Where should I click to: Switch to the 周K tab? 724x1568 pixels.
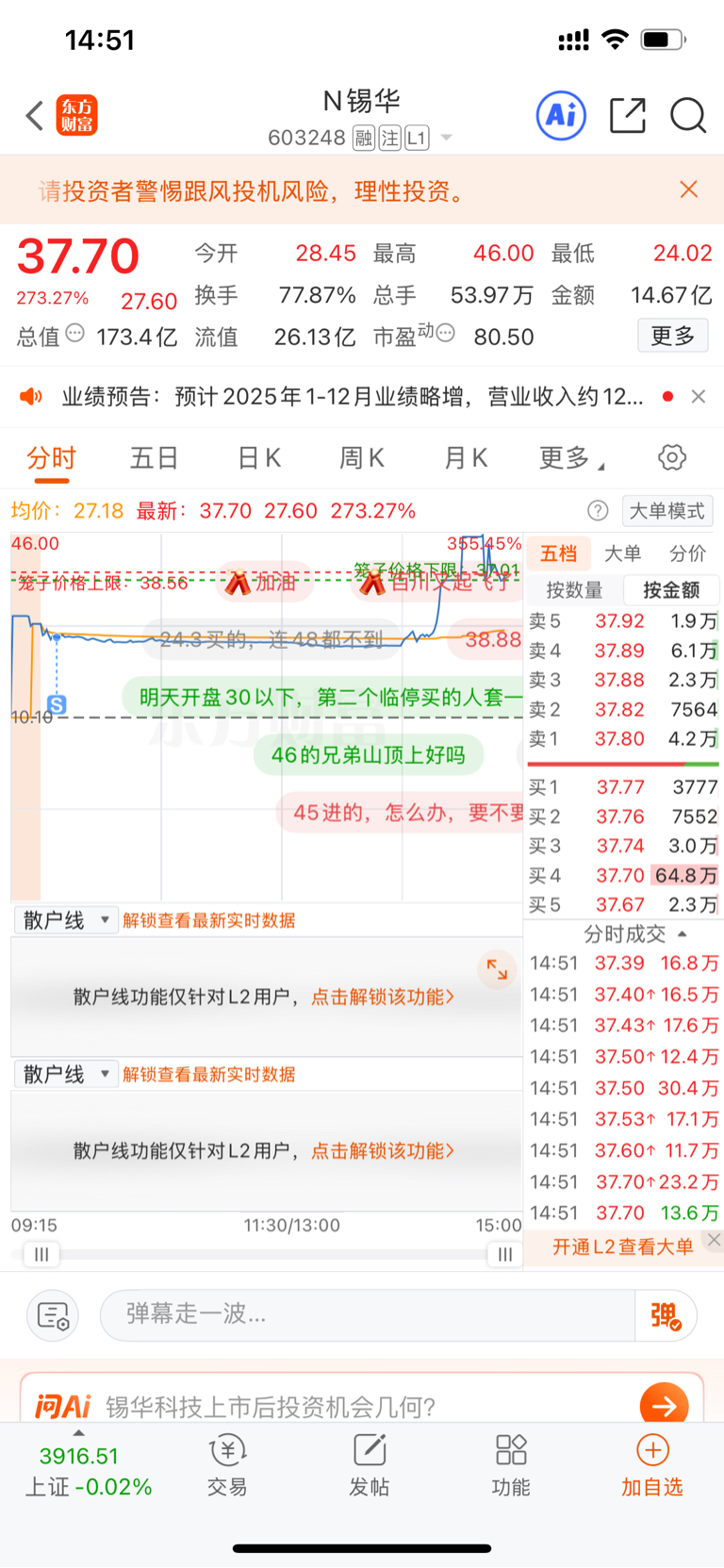coord(362,458)
